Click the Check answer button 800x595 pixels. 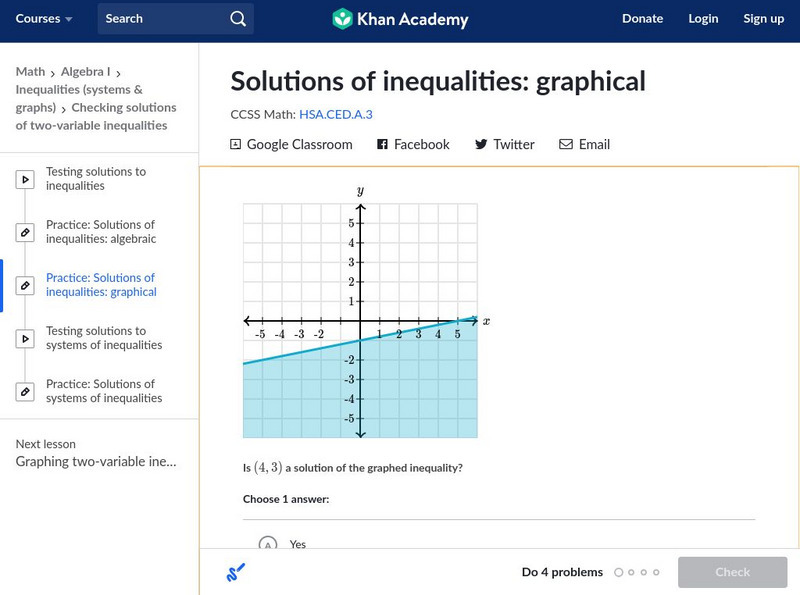[732, 572]
